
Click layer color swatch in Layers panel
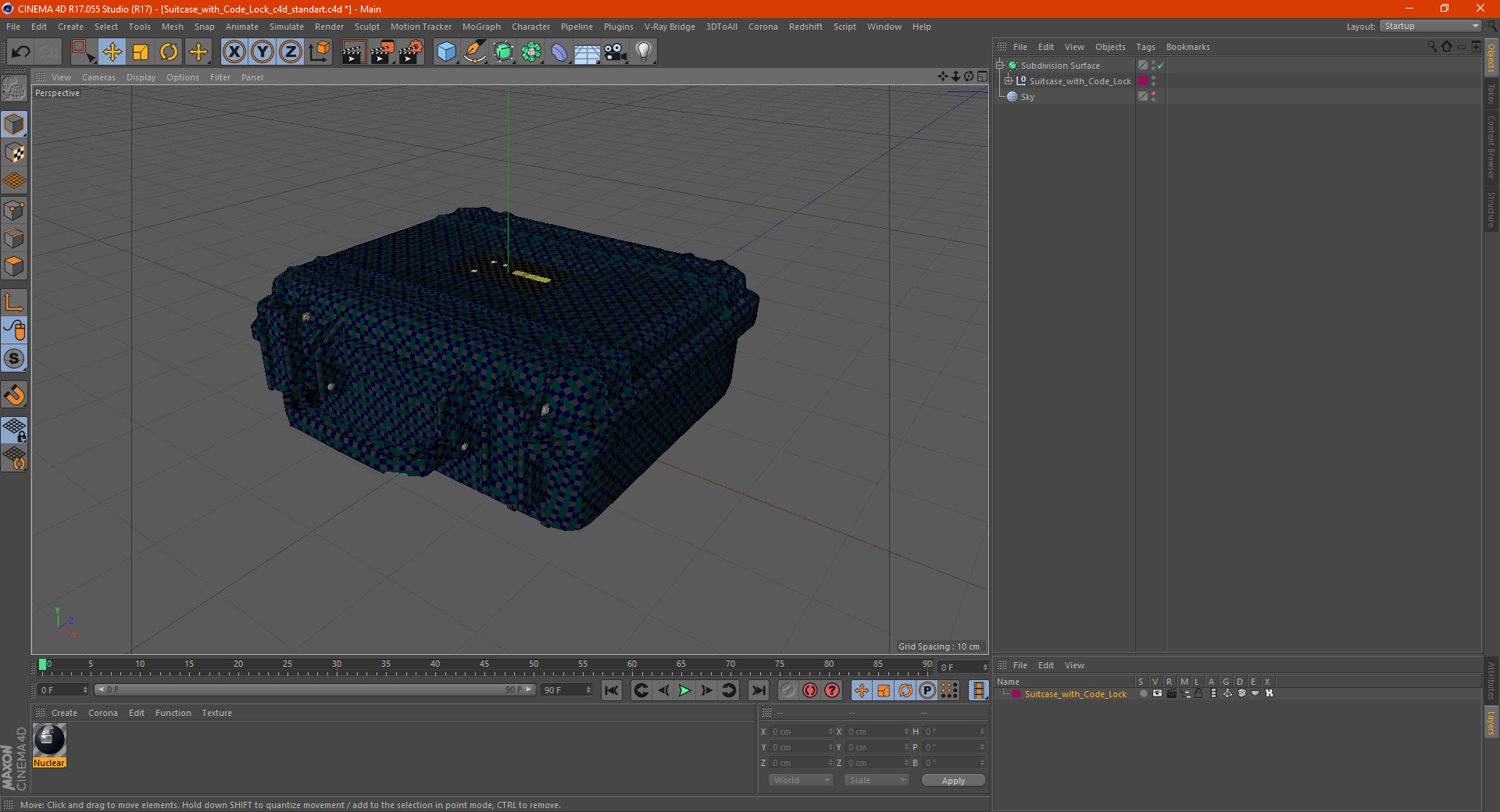1016,694
